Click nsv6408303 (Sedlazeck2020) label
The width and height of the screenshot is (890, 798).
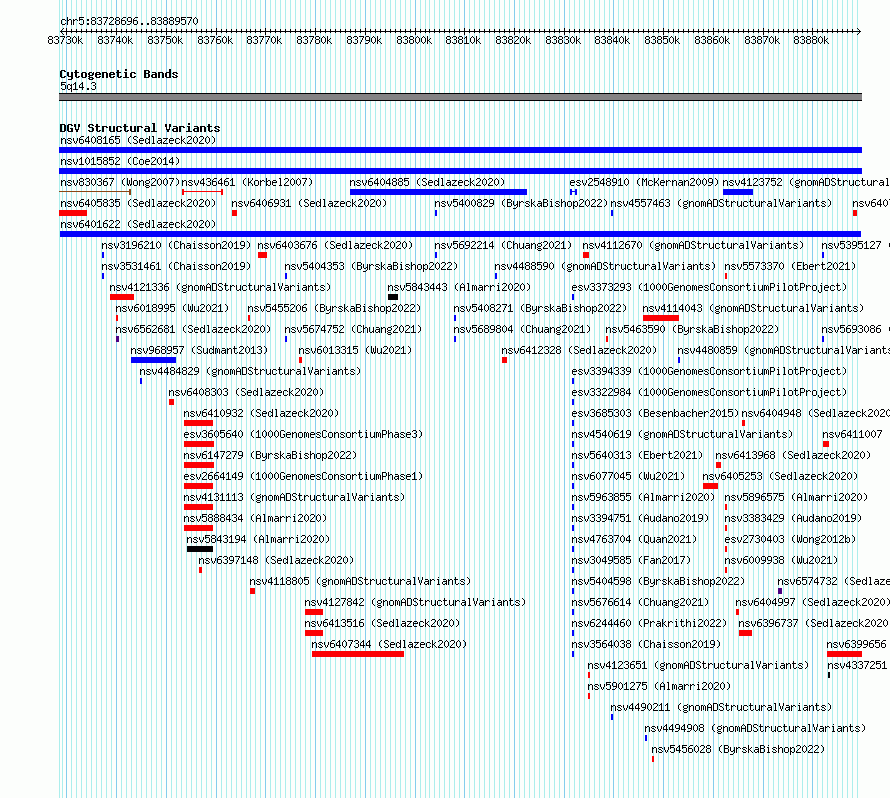[246, 392]
